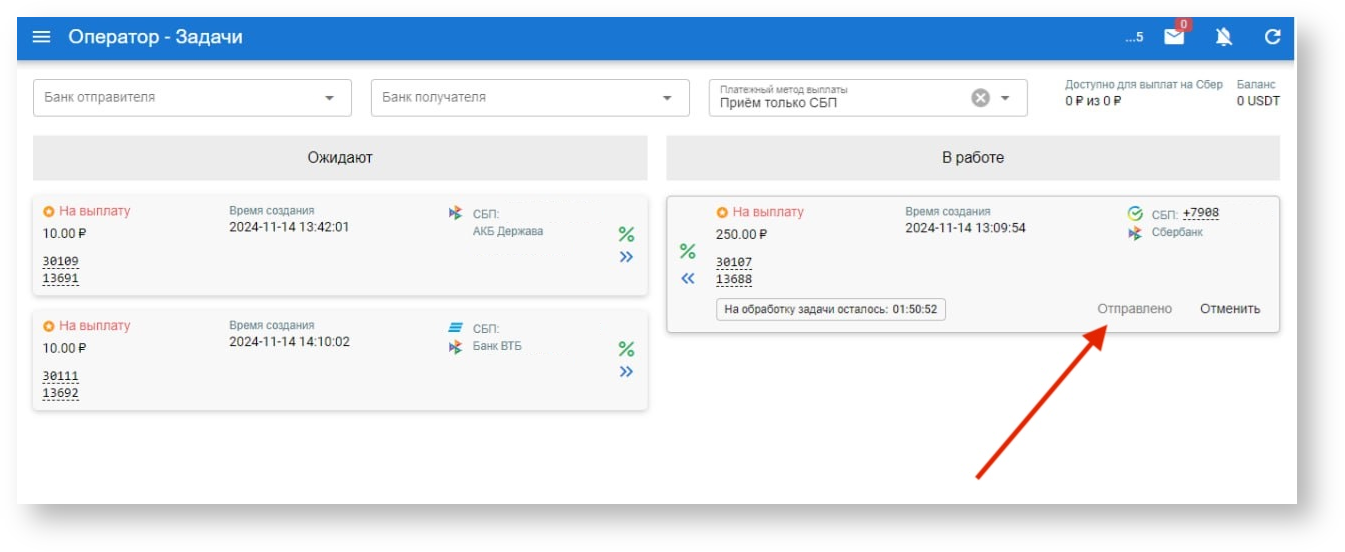This screenshot has height=552, width=1345.
Task: Click the Сбербанк bank icon
Action: click(1135, 213)
